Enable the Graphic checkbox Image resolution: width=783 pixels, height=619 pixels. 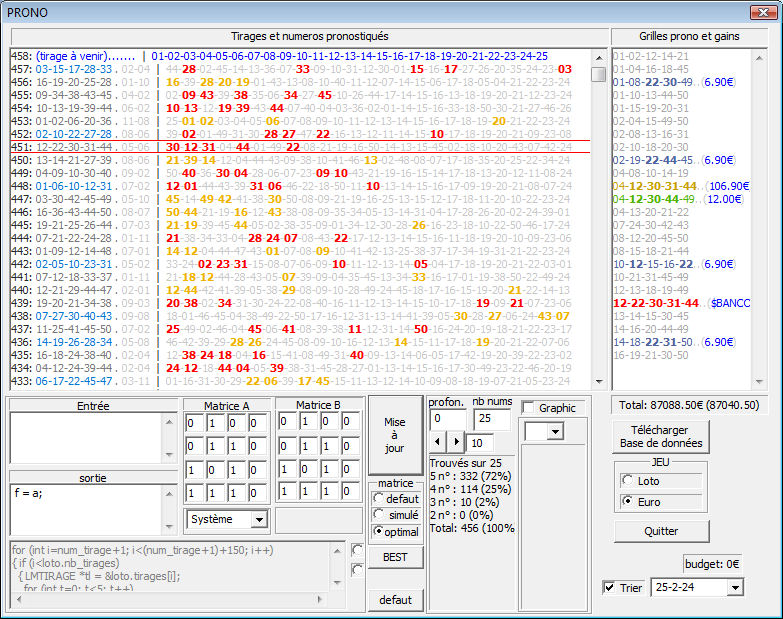(528, 408)
